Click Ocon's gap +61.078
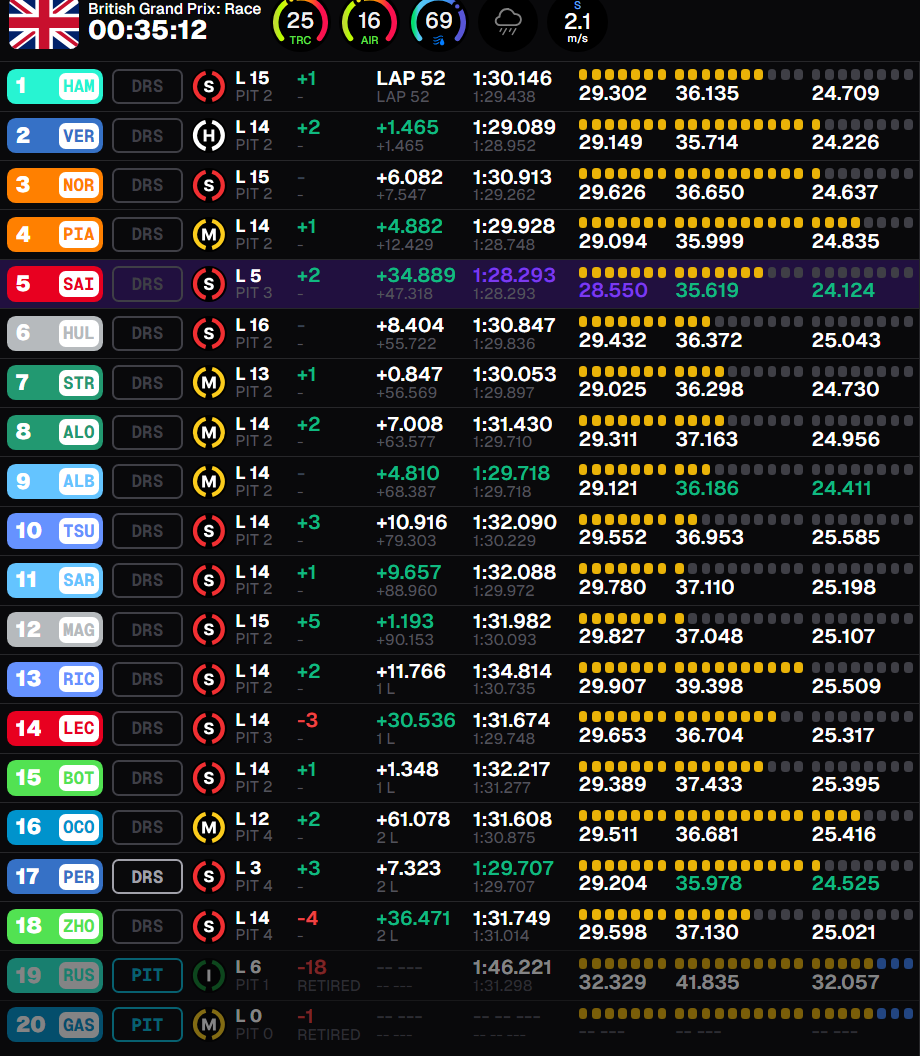Image resolution: width=920 pixels, height=1056 pixels. coord(414,819)
